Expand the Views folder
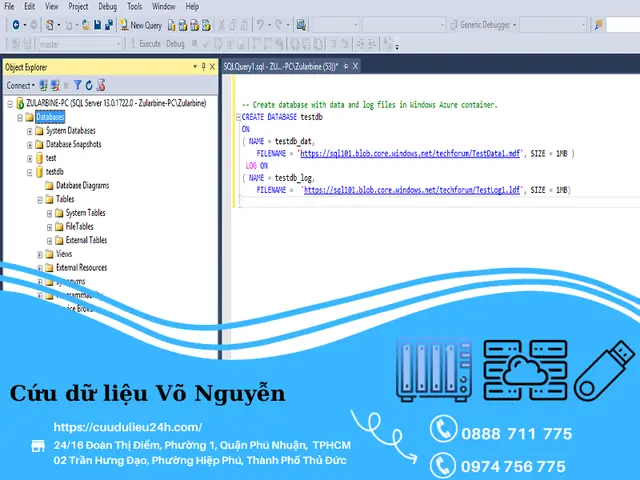Viewport: 640px width, 480px height. [40, 255]
